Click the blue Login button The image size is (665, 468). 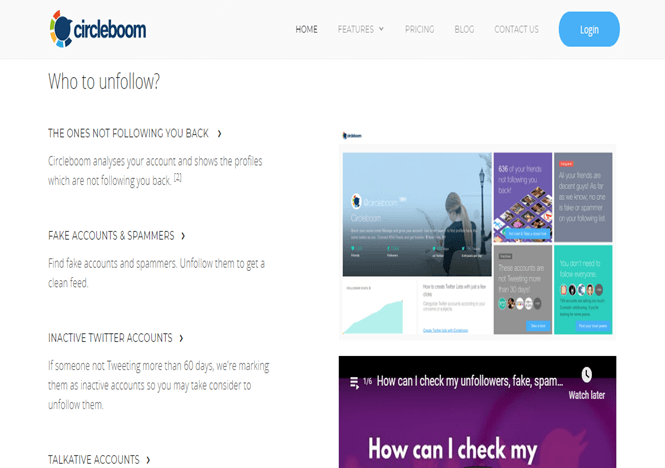(x=589, y=29)
